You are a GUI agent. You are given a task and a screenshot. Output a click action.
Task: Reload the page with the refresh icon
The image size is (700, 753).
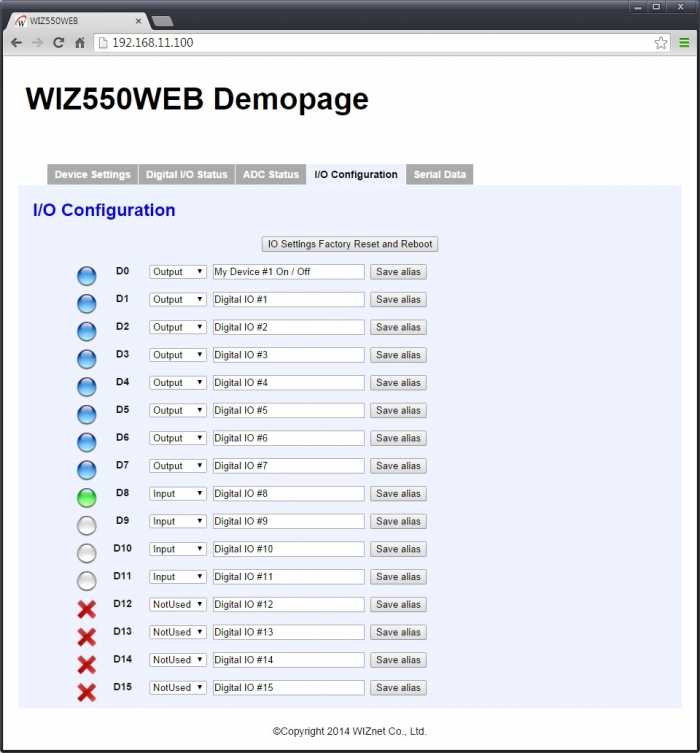click(59, 43)
